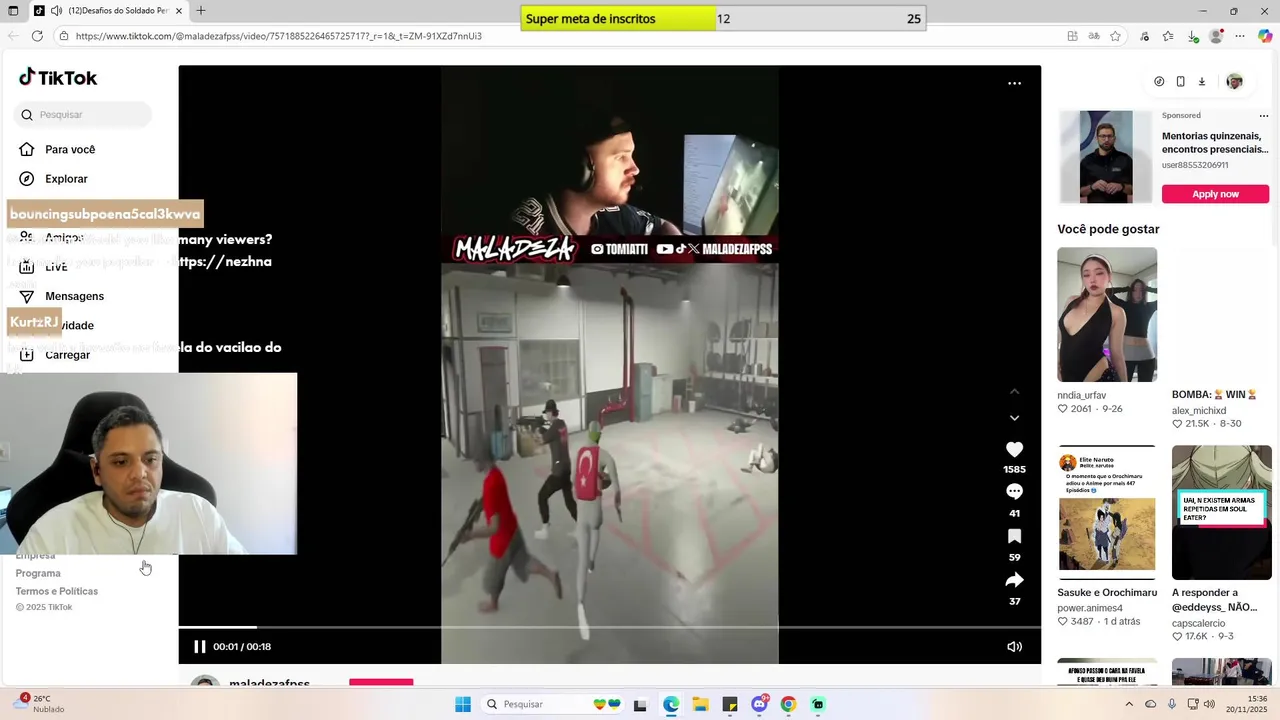This screenshot has width=1280, height=720.
Task: Click the maladezafpss creator name
Action: click(269, 684)
